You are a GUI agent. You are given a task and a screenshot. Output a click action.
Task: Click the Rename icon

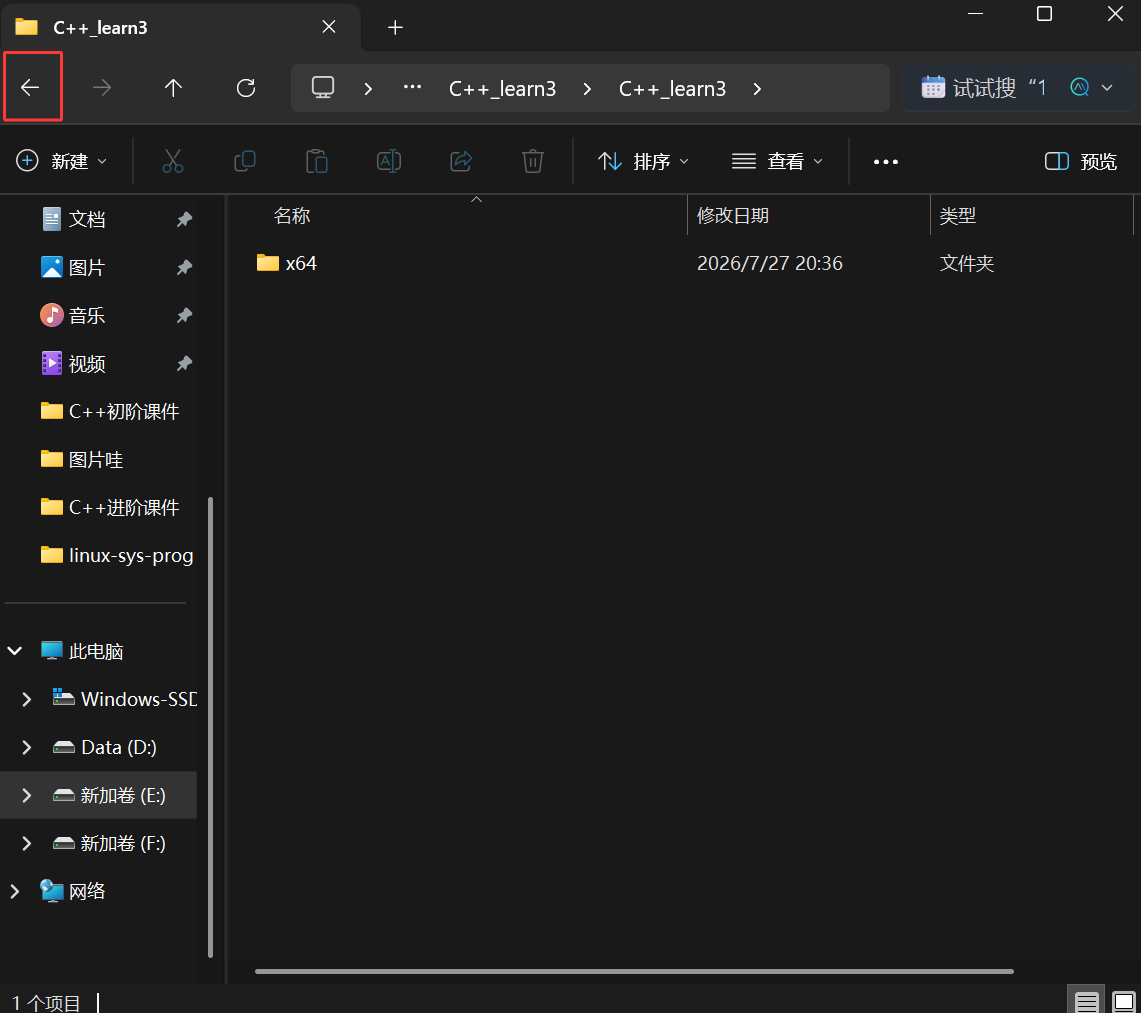pyautogui.click(x=389, y=161)
